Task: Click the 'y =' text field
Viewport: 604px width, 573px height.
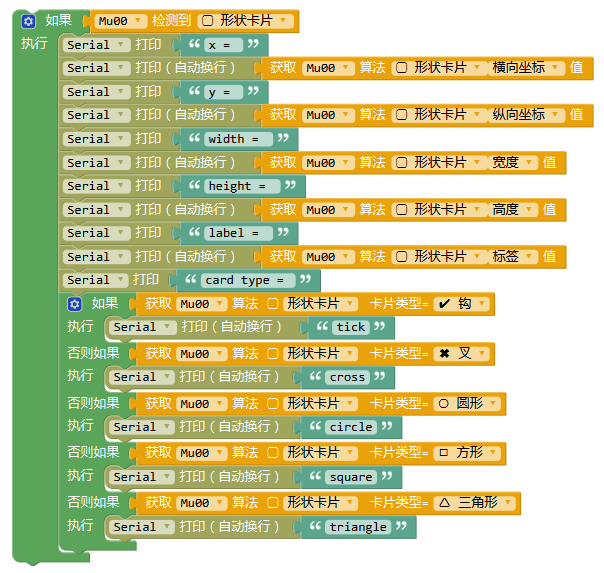Action: (223, 92)
